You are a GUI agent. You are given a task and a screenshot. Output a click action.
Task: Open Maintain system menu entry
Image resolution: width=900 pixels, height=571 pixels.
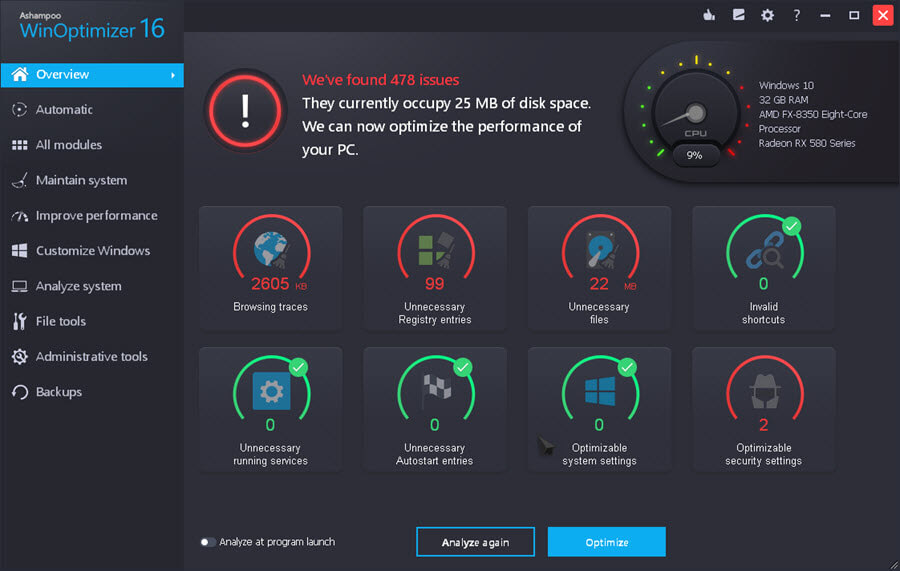[x=82, y=180]
